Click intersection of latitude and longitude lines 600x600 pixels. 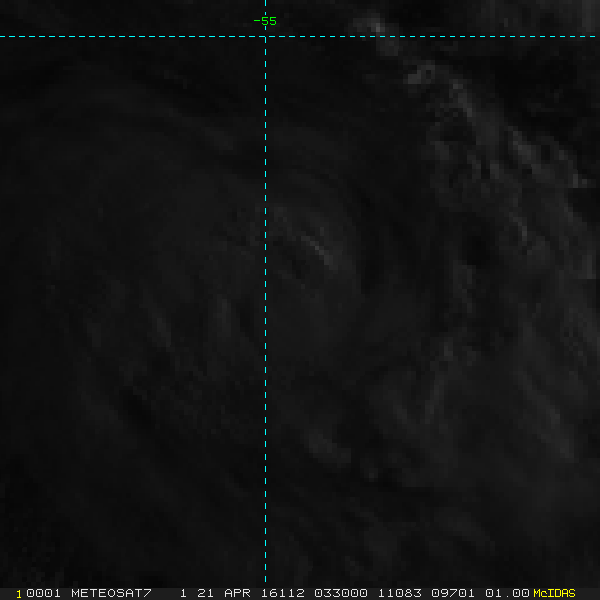tap(265, 37)
